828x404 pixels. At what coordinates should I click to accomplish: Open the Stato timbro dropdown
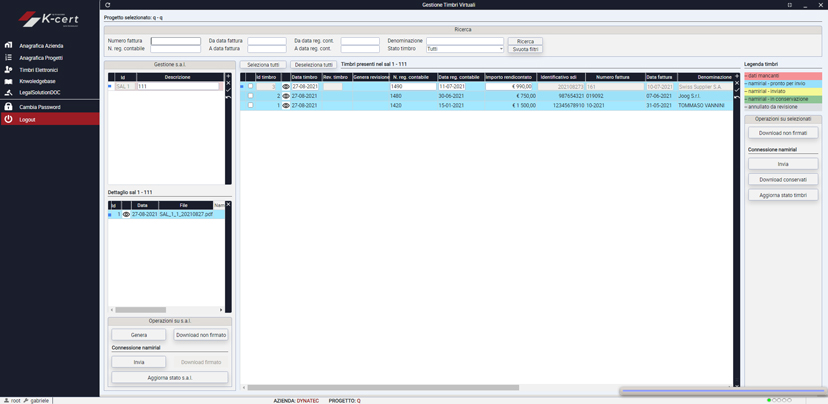point(465,49)
